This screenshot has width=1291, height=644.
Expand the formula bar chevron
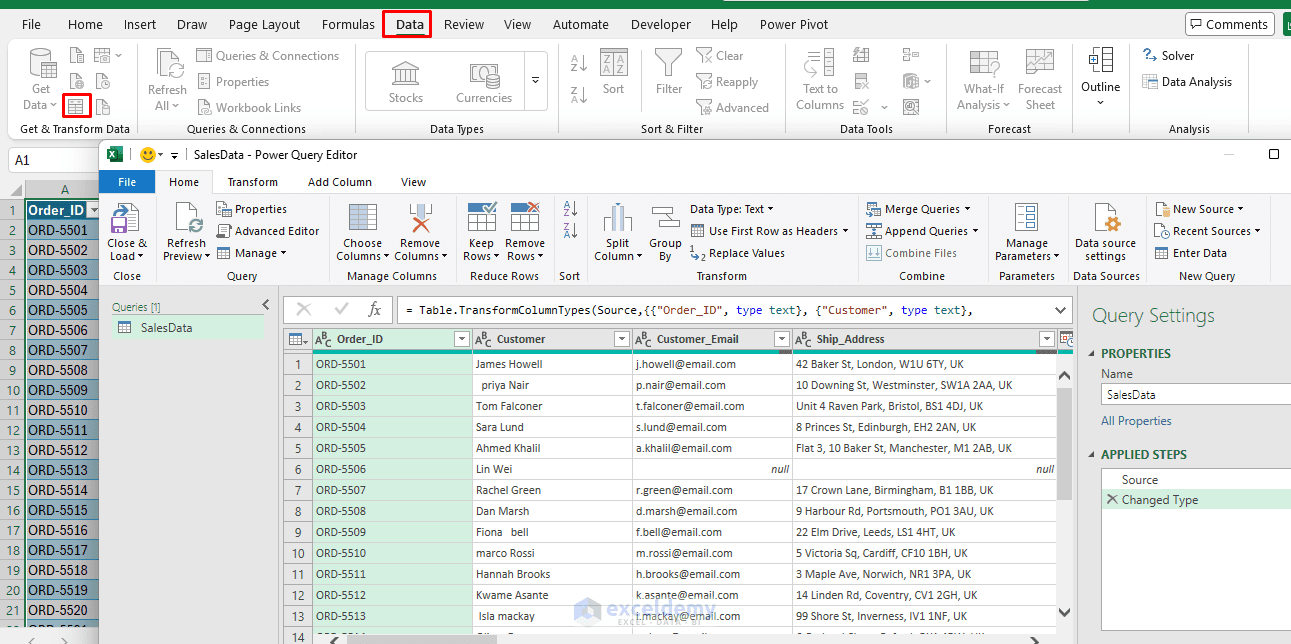pos(1061,310)
